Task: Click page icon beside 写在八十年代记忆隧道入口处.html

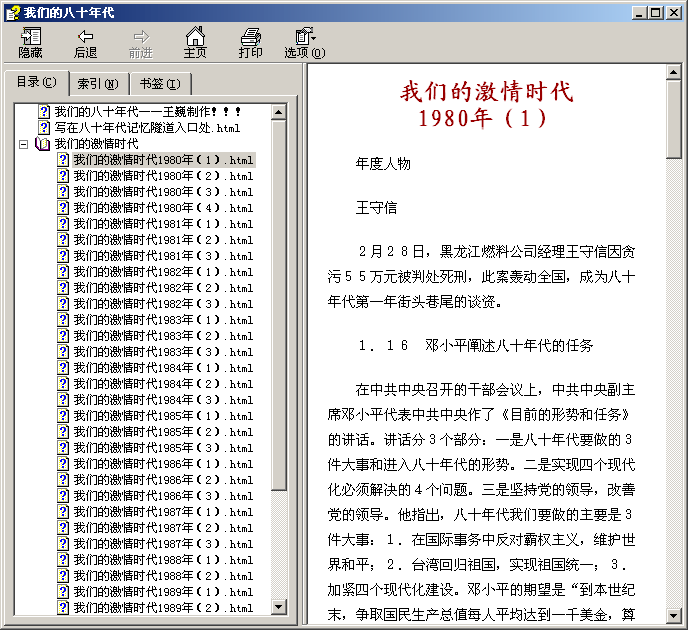Action: pos(44,128)
